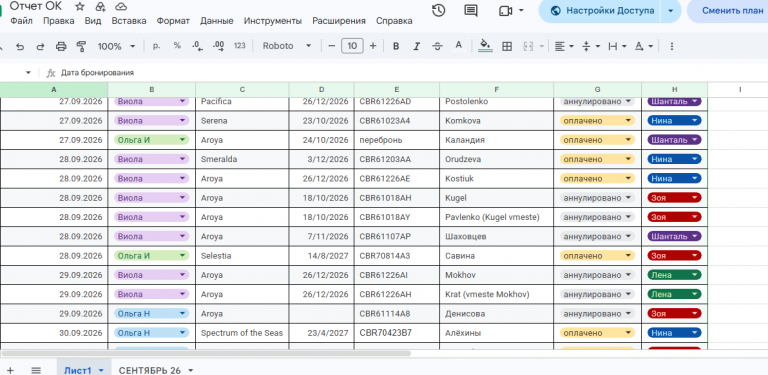Open Виола dropdown in Komkova row
768x375 pixels.
click(151, 120)
